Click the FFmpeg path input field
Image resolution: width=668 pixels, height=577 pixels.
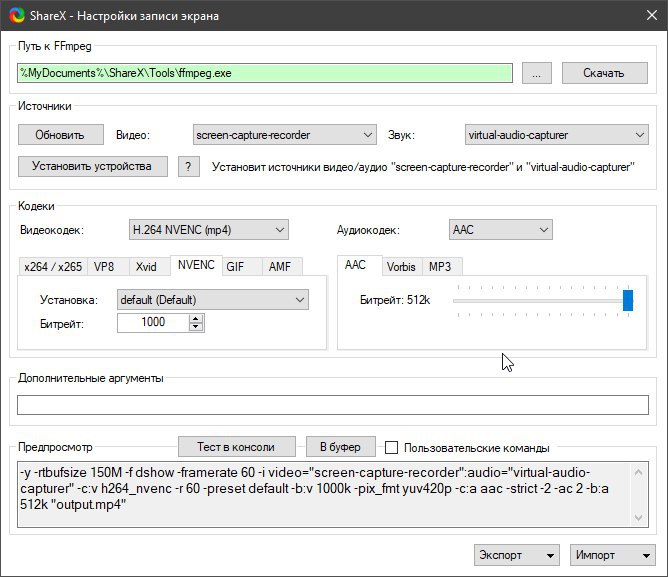[x=265, y=73]
